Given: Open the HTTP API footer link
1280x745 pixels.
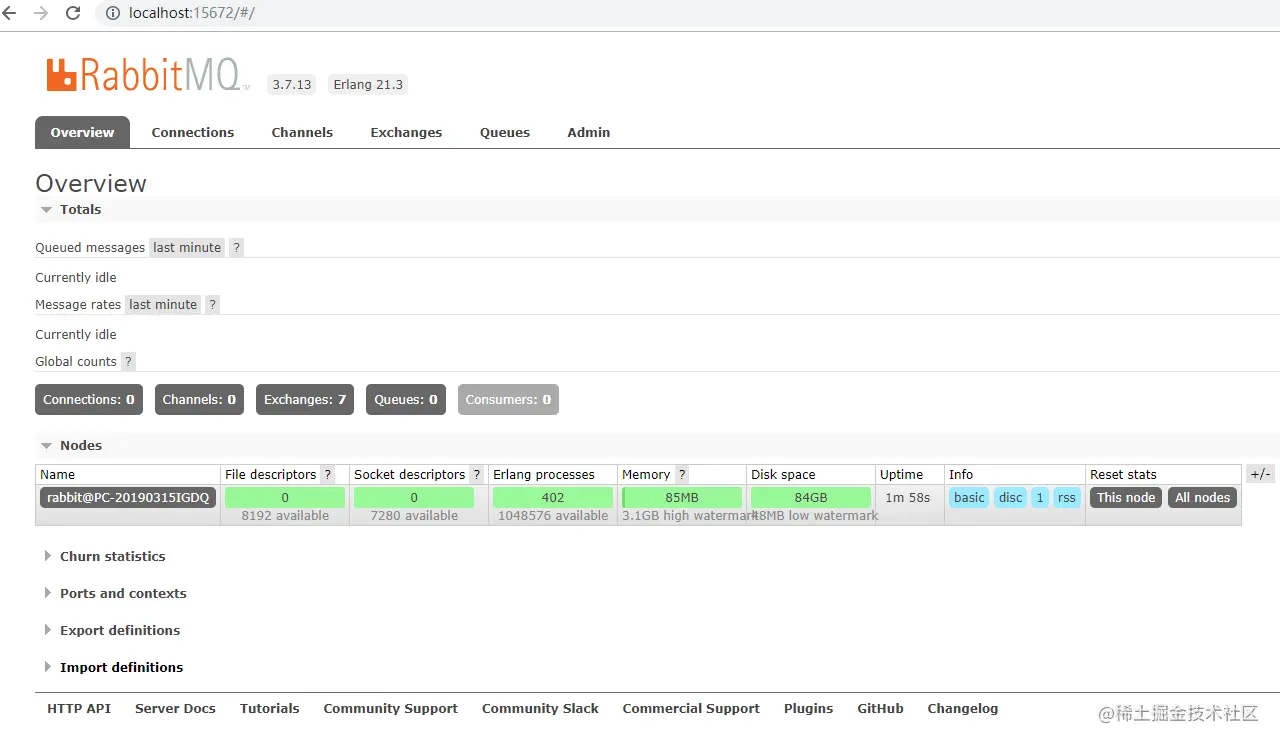Looking at the screenshot, I should [79, 709].
